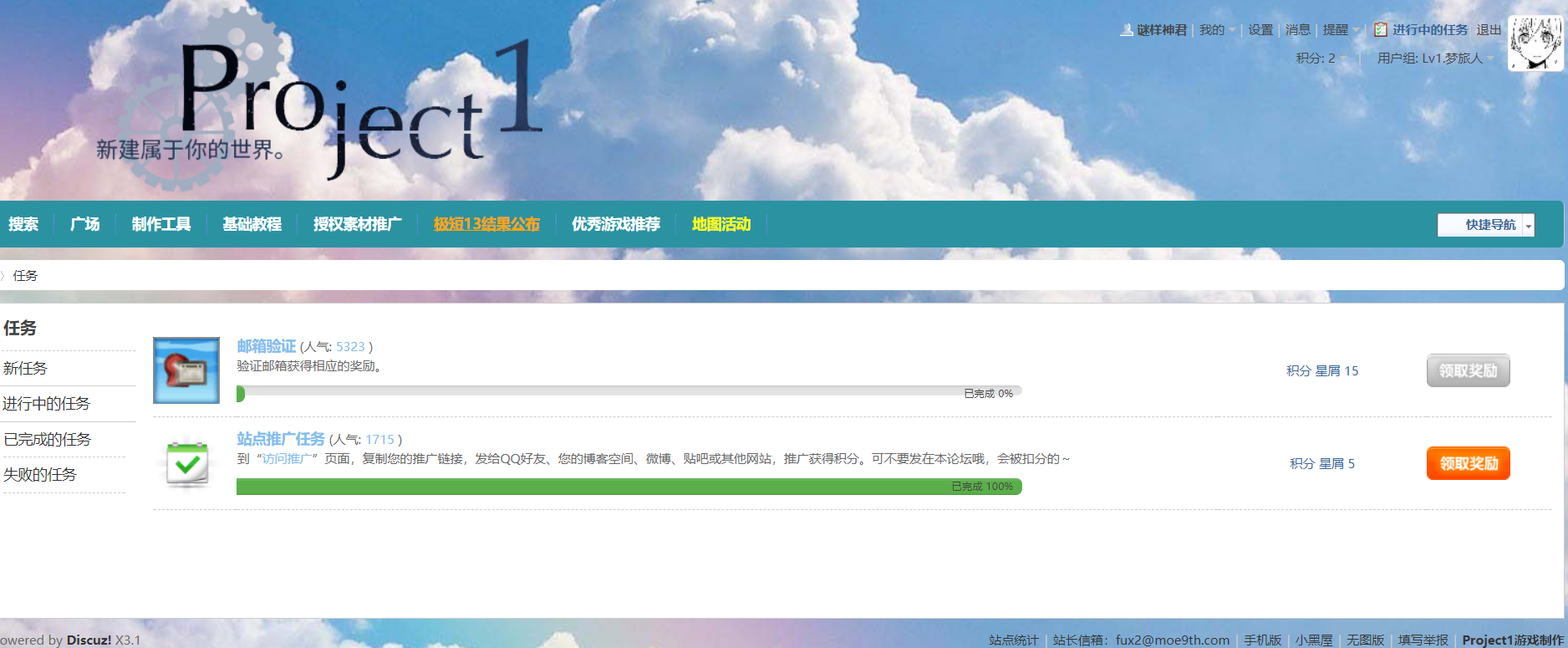Open 授权素材推广 navigation item
Screen dimensions: 1568x648
[x=358, y=224]
